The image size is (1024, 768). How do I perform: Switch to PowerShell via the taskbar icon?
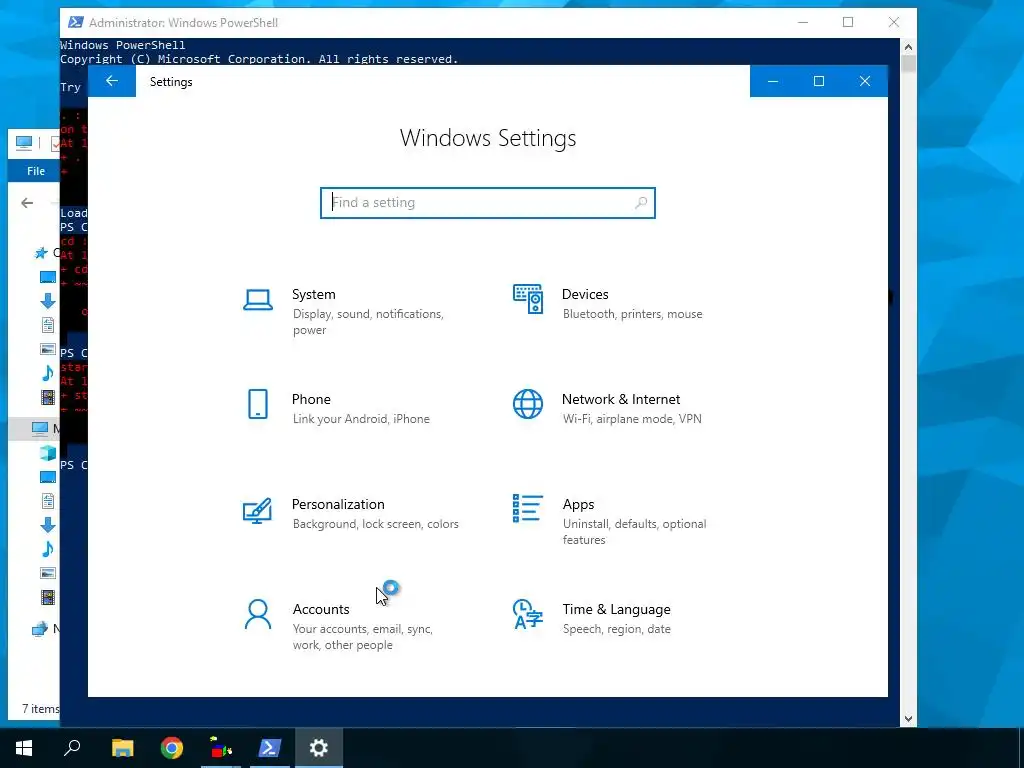(270, 748)
